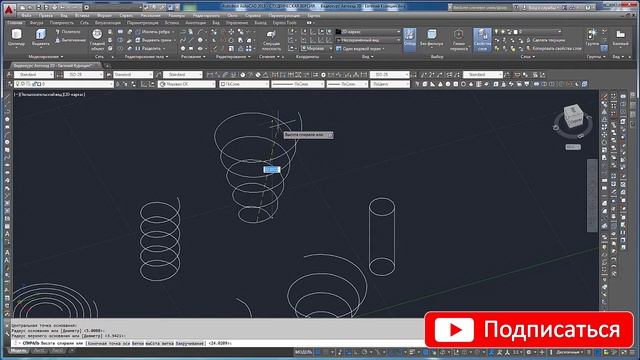Click Копировать свойства слоя button
The width and height of the screenshot is (640, 360).
(x=553, y=48)
